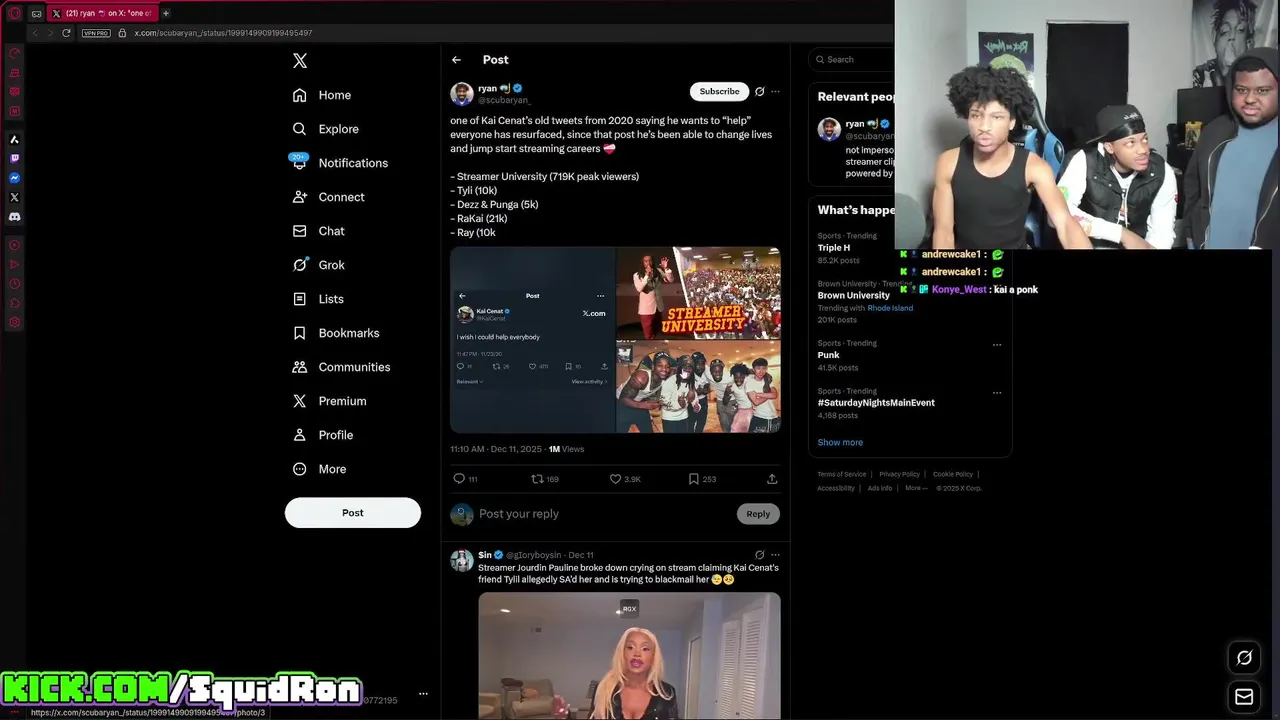Open Premium in the navigation
The width and height of the screenshot is (1280, 720).
[x=330, y=401]
